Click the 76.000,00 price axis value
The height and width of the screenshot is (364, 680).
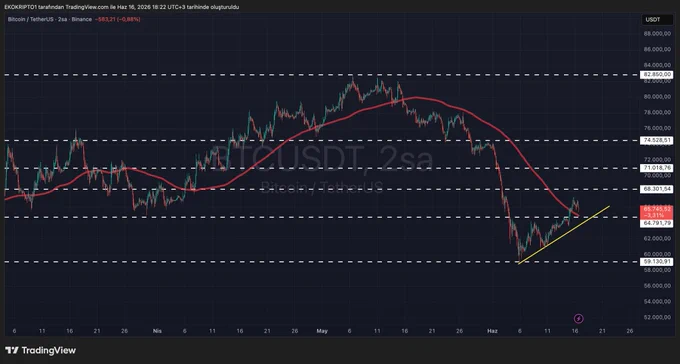657,128
